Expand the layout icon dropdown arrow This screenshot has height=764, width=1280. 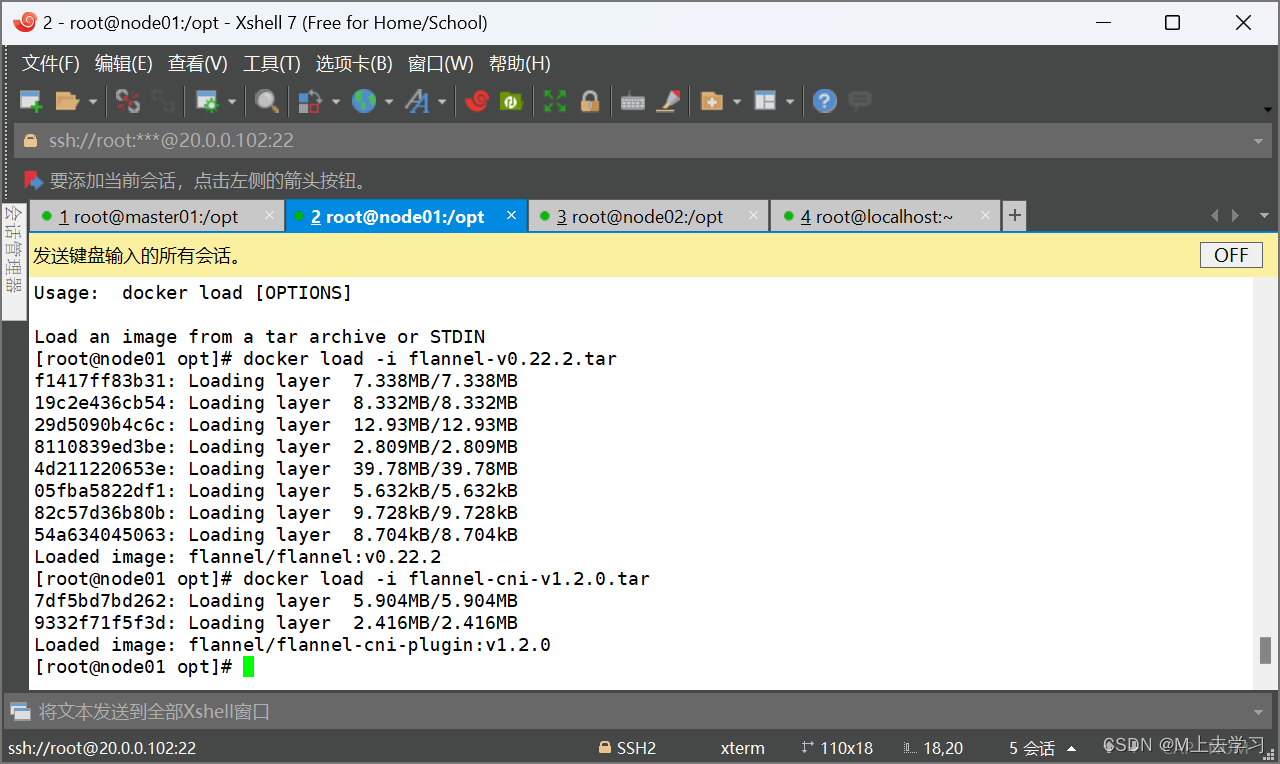click(790, 102)
